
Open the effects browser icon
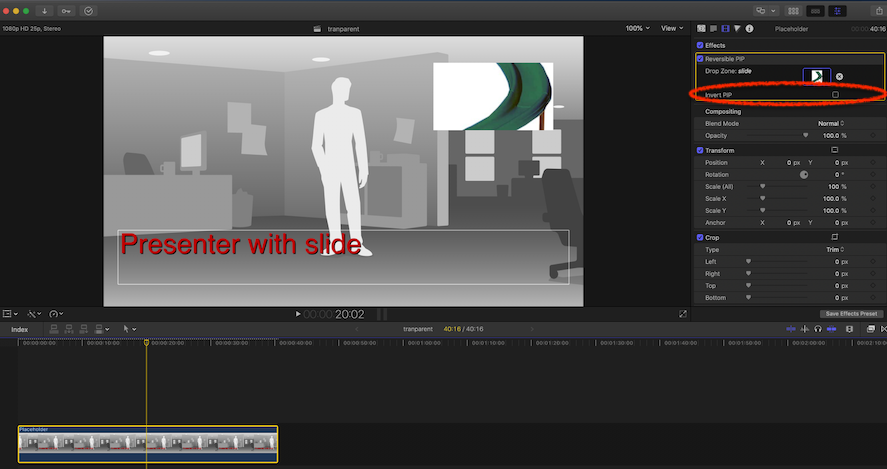871,329
